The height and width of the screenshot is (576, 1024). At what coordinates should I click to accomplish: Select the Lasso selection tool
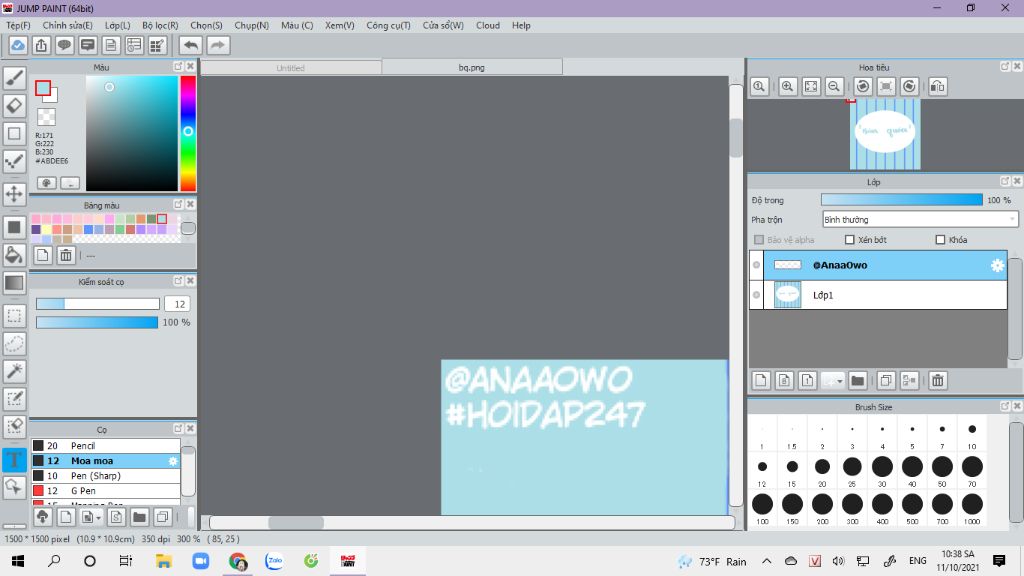pyautogui.click(x=14, y=344)
